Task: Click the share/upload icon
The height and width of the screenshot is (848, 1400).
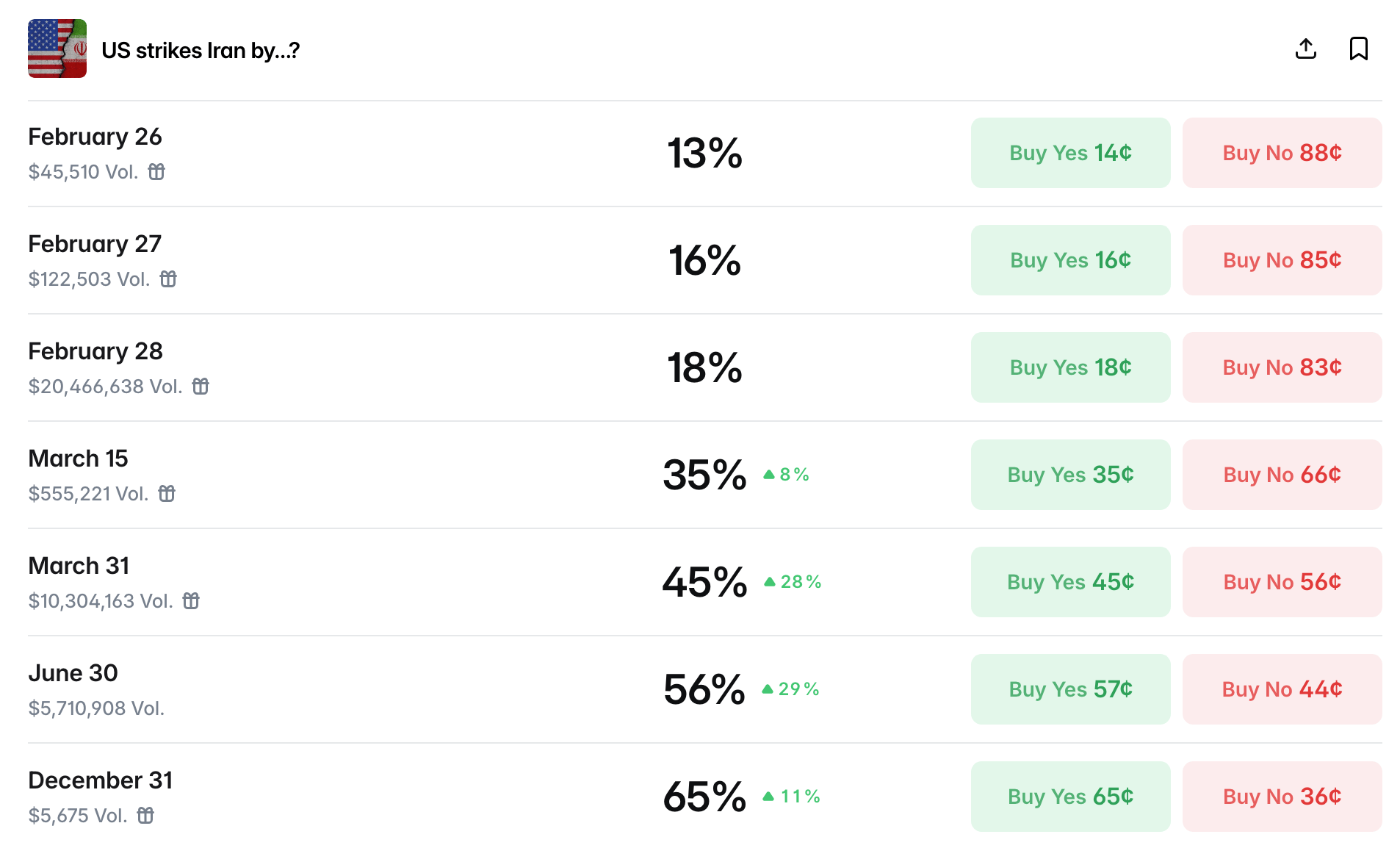Action: click(x=1305, y=49)
